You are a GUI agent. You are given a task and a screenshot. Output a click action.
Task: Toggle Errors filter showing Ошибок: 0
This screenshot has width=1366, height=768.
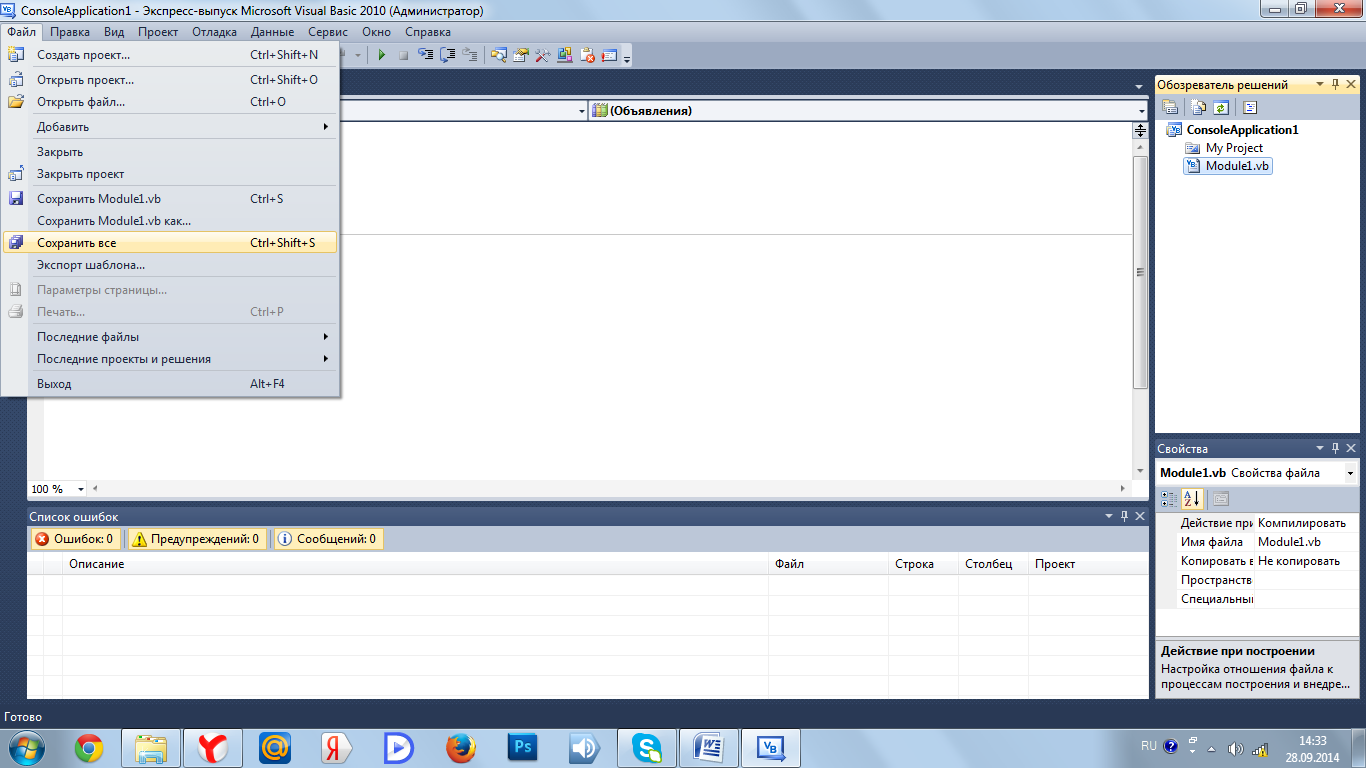(x=76, y=539)
